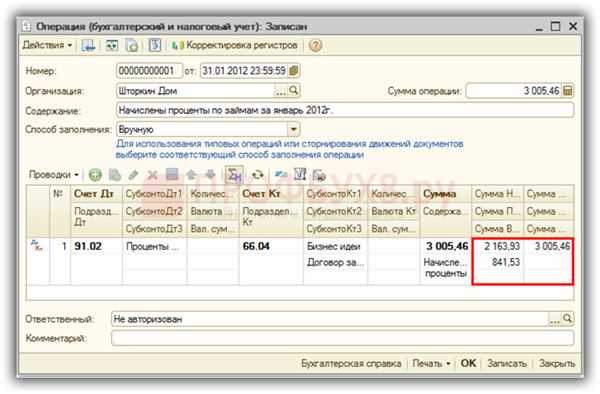600x394 pixels.
Task: Click the go-to-list icon after Действия
Action: (88, 46)
